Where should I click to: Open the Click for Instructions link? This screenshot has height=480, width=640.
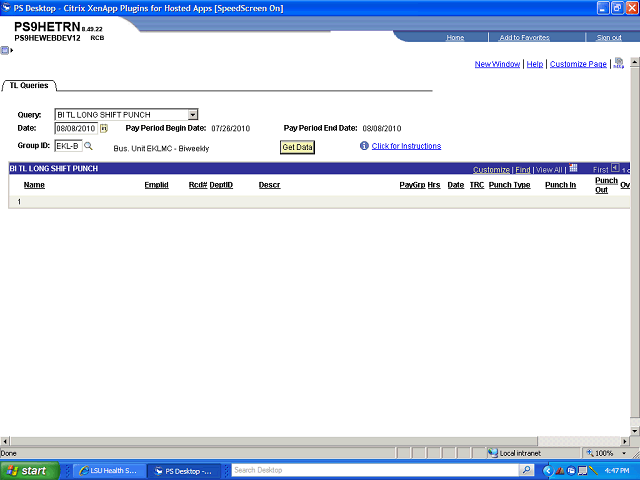coord(406,146)
